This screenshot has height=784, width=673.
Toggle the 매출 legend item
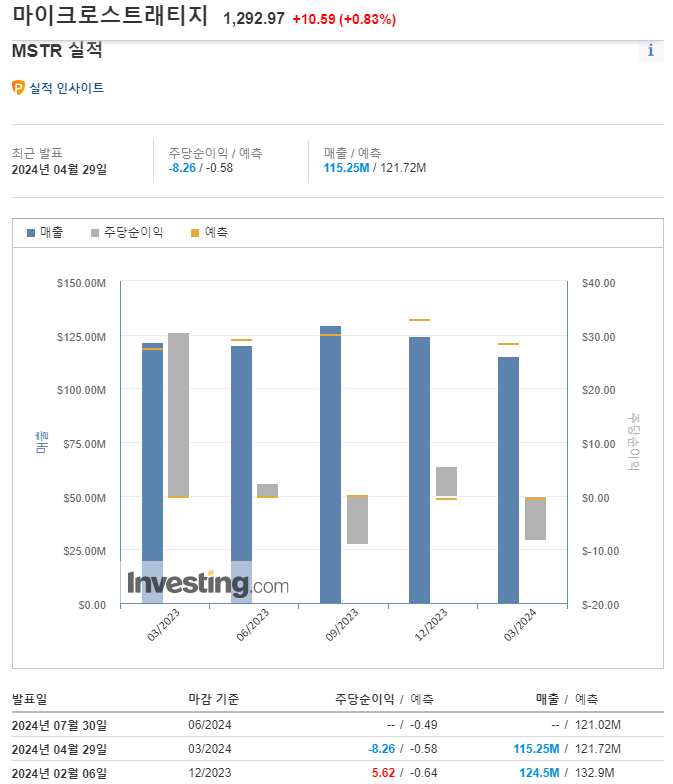pyautogui.click(x=45, y=232)
